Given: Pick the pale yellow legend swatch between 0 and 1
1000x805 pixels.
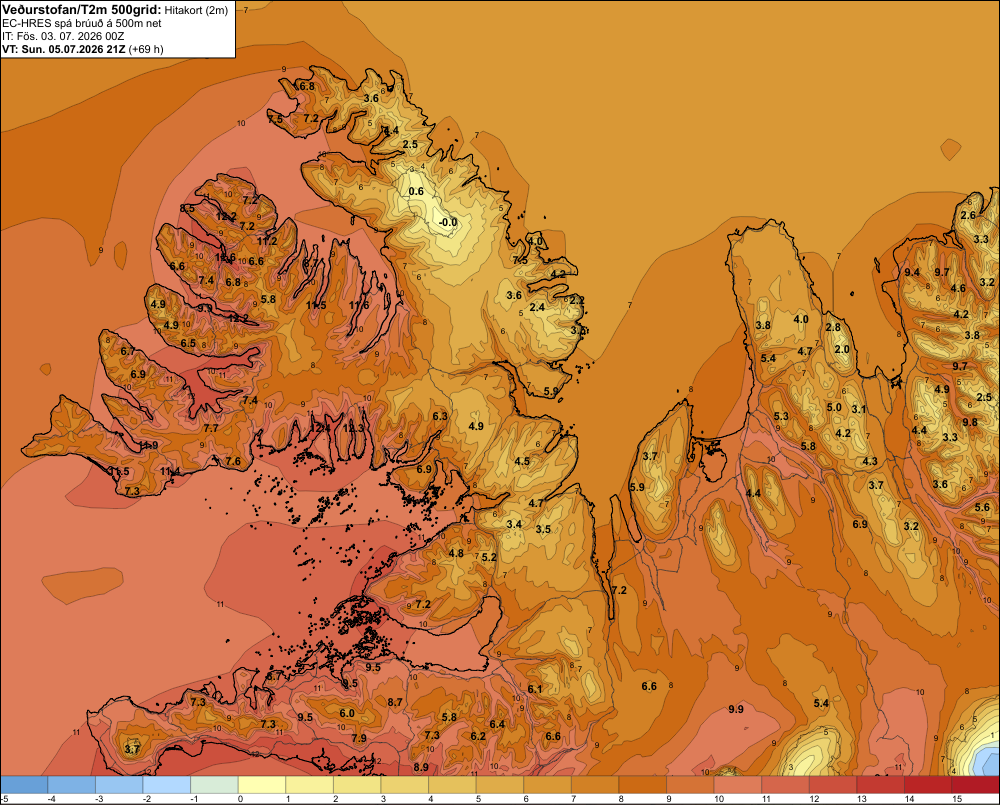Looking at the screenshot, I should (261, 785).
